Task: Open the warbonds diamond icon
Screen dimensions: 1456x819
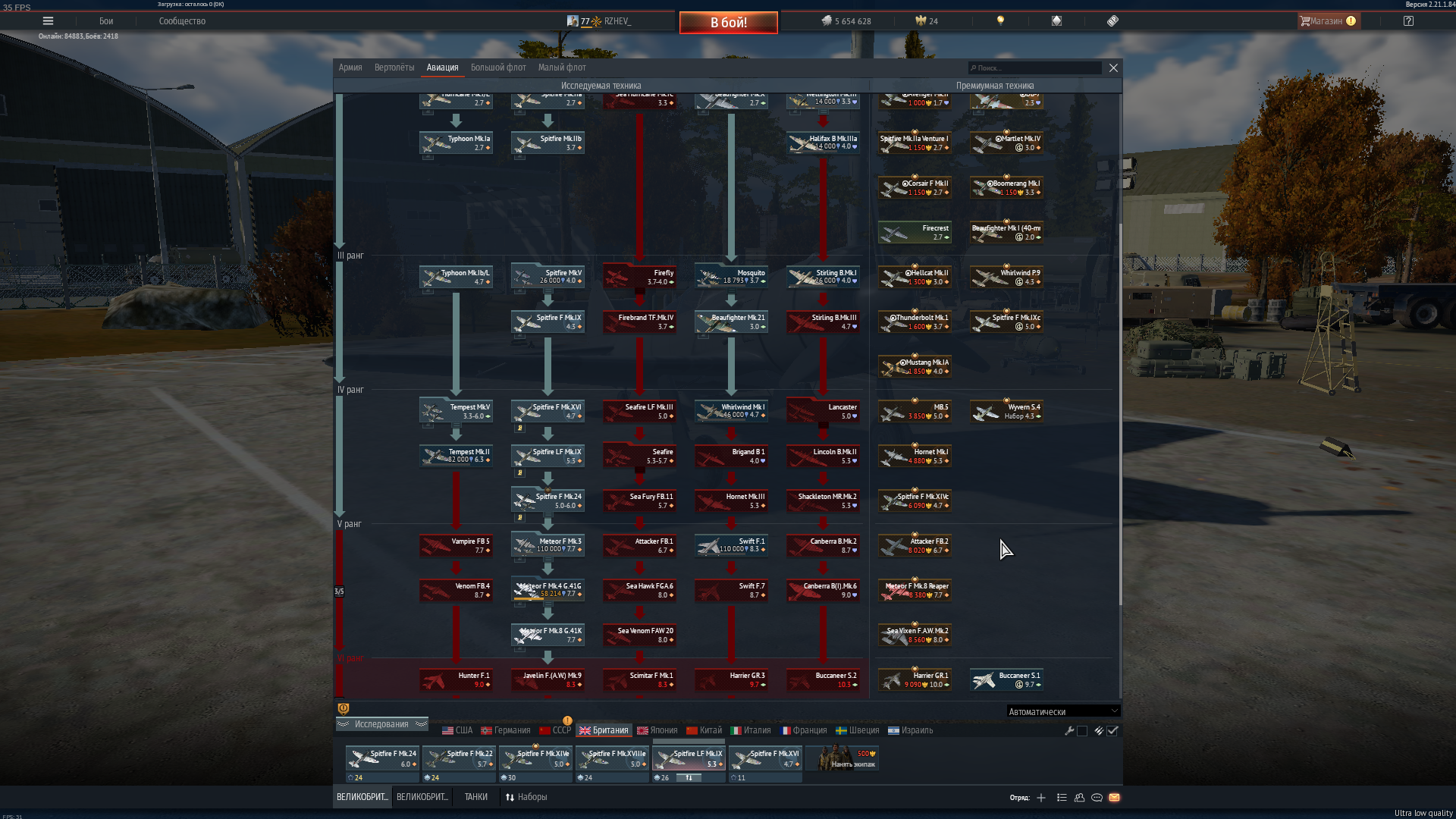Action: point(1056,21)
